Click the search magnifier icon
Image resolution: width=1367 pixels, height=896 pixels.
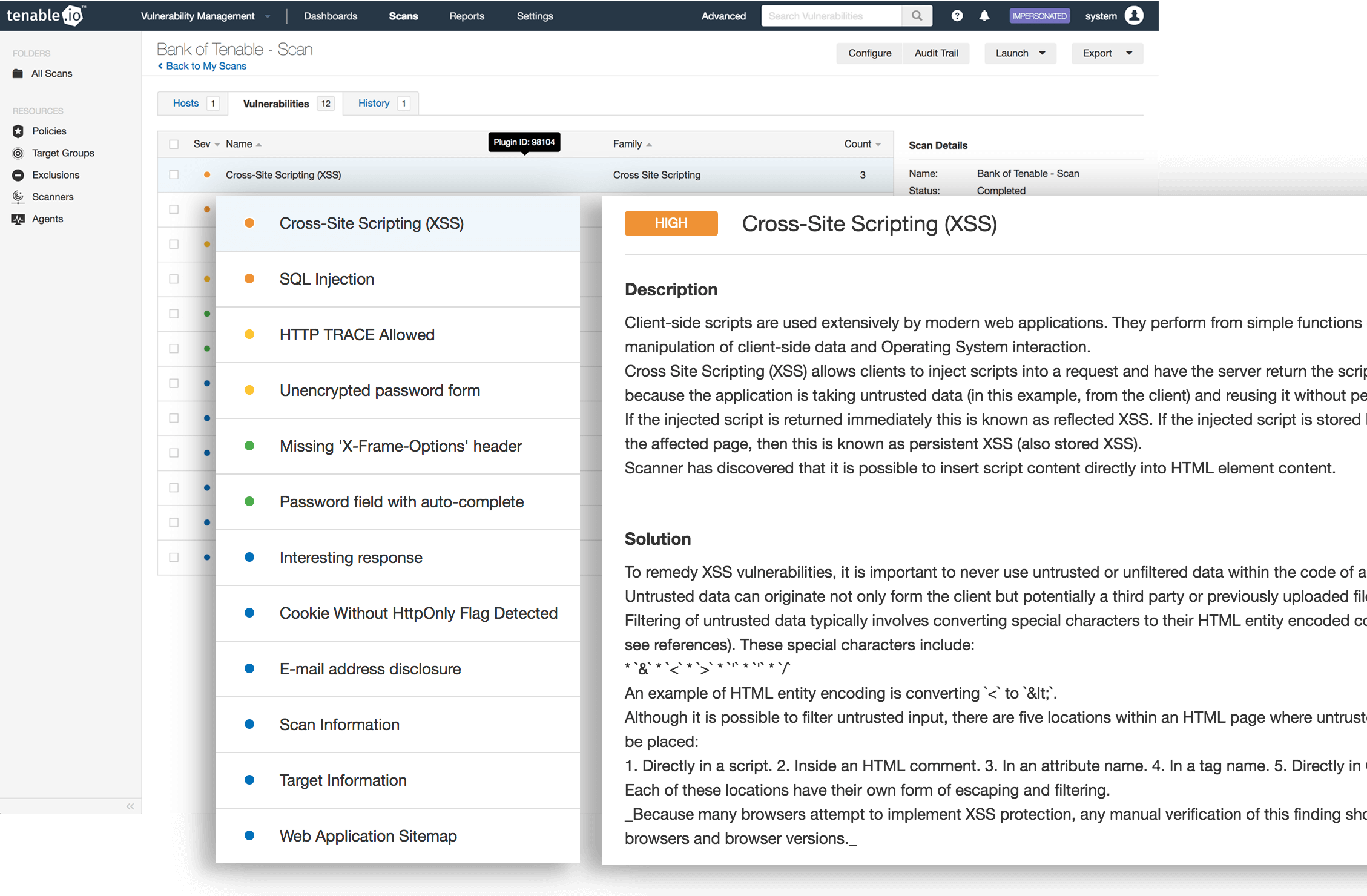pos(917,16)
